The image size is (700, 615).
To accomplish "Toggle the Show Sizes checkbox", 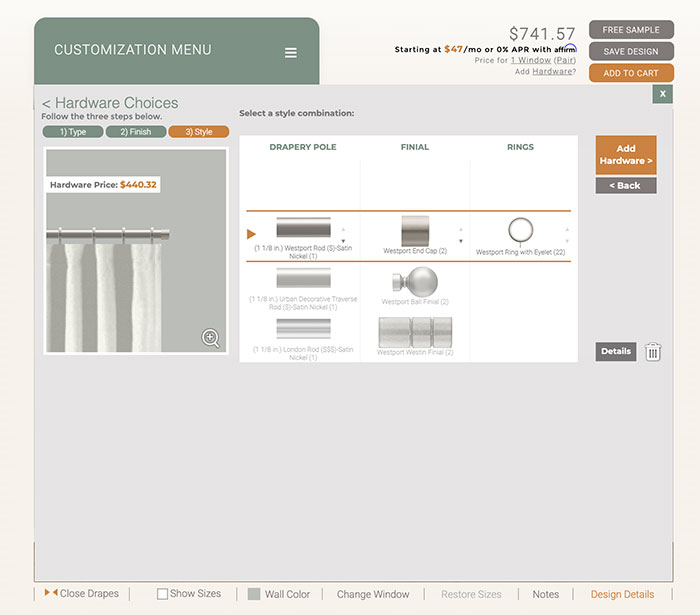I will [x=163, y=594].
